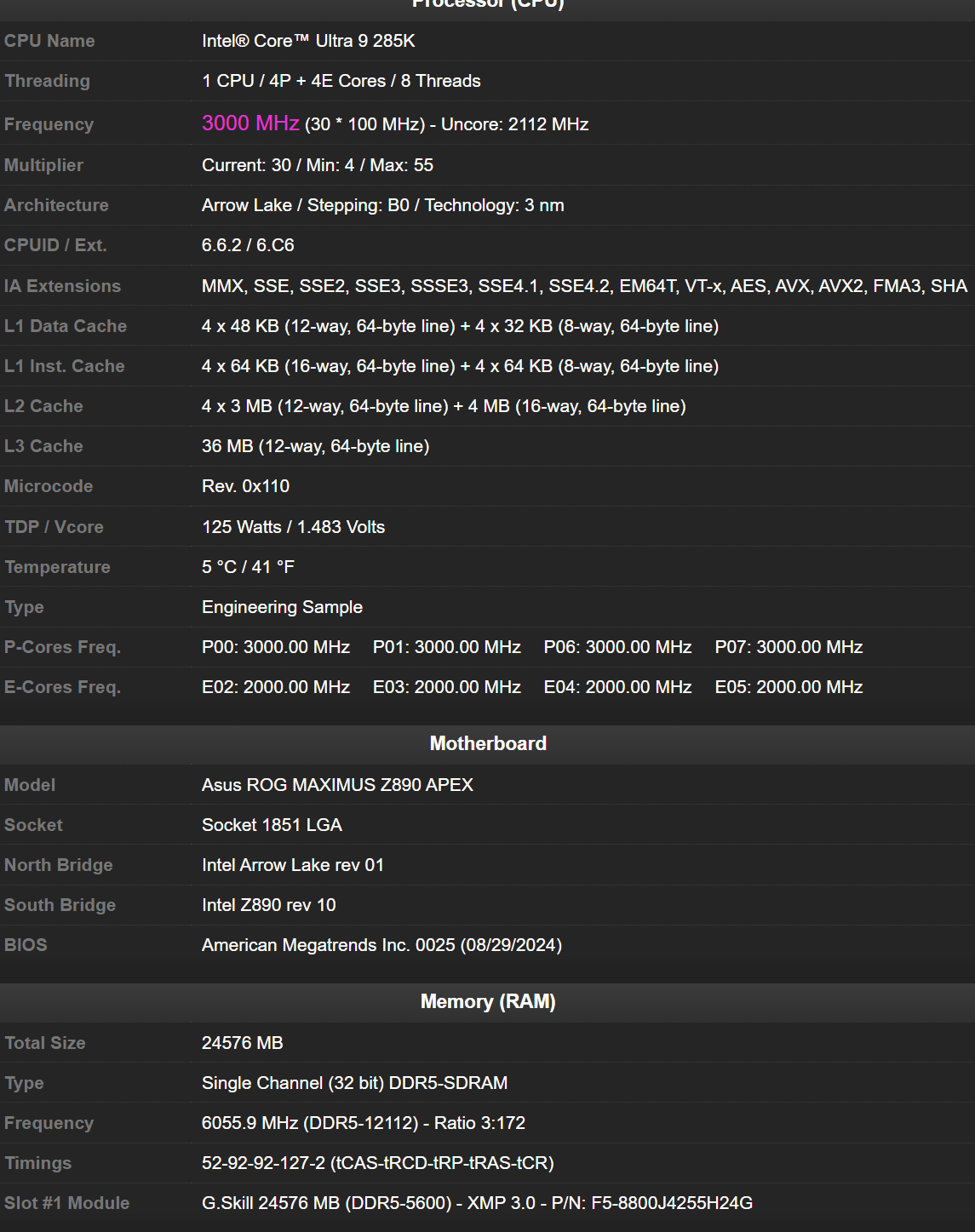Select the Slot #1 Module G.Skill 24576 MB entry

click(477, 1203)
